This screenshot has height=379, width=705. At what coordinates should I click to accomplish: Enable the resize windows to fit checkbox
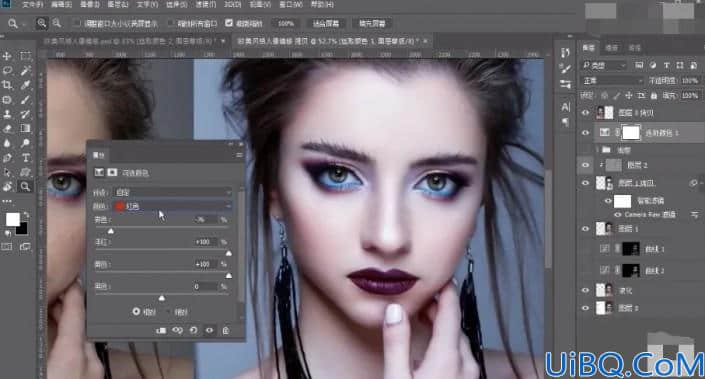[x=77, y=23]
